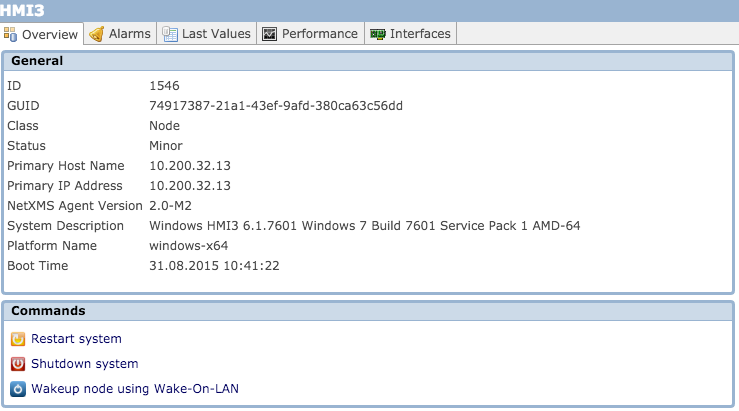Click the Performance chart icon
The width and height of the screenshot is (739, 411).
click(269, 34)
